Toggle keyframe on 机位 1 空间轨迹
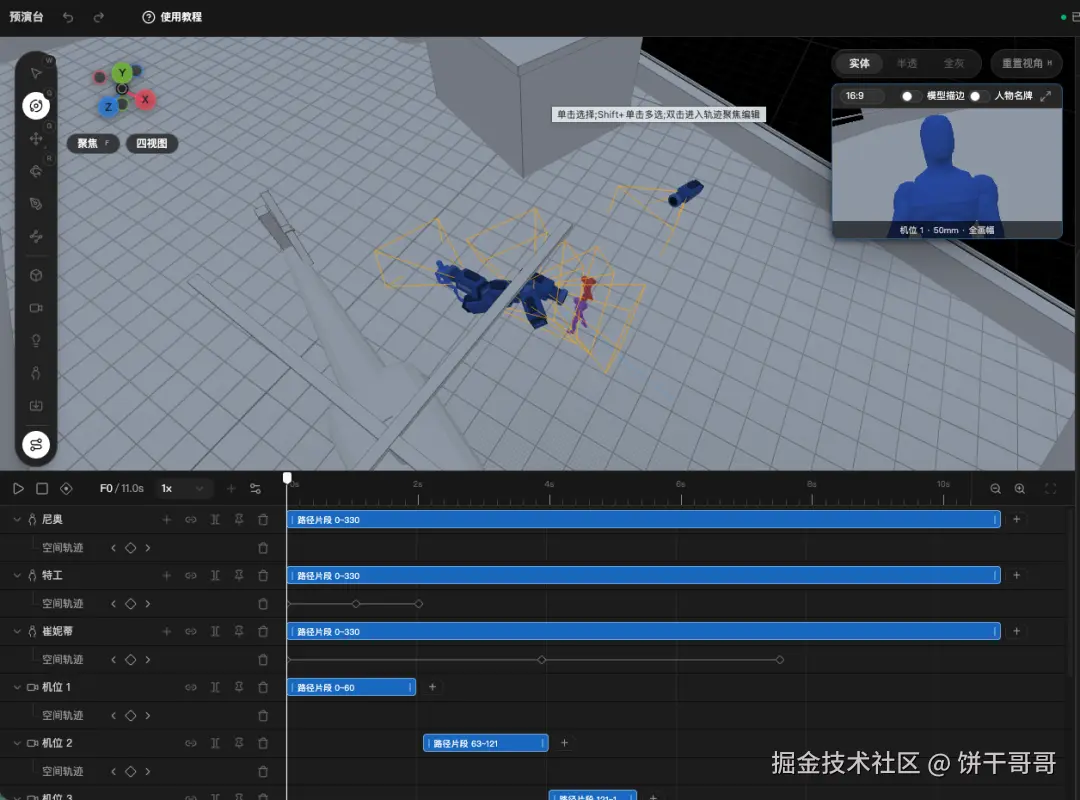 (x=130, y=715)
